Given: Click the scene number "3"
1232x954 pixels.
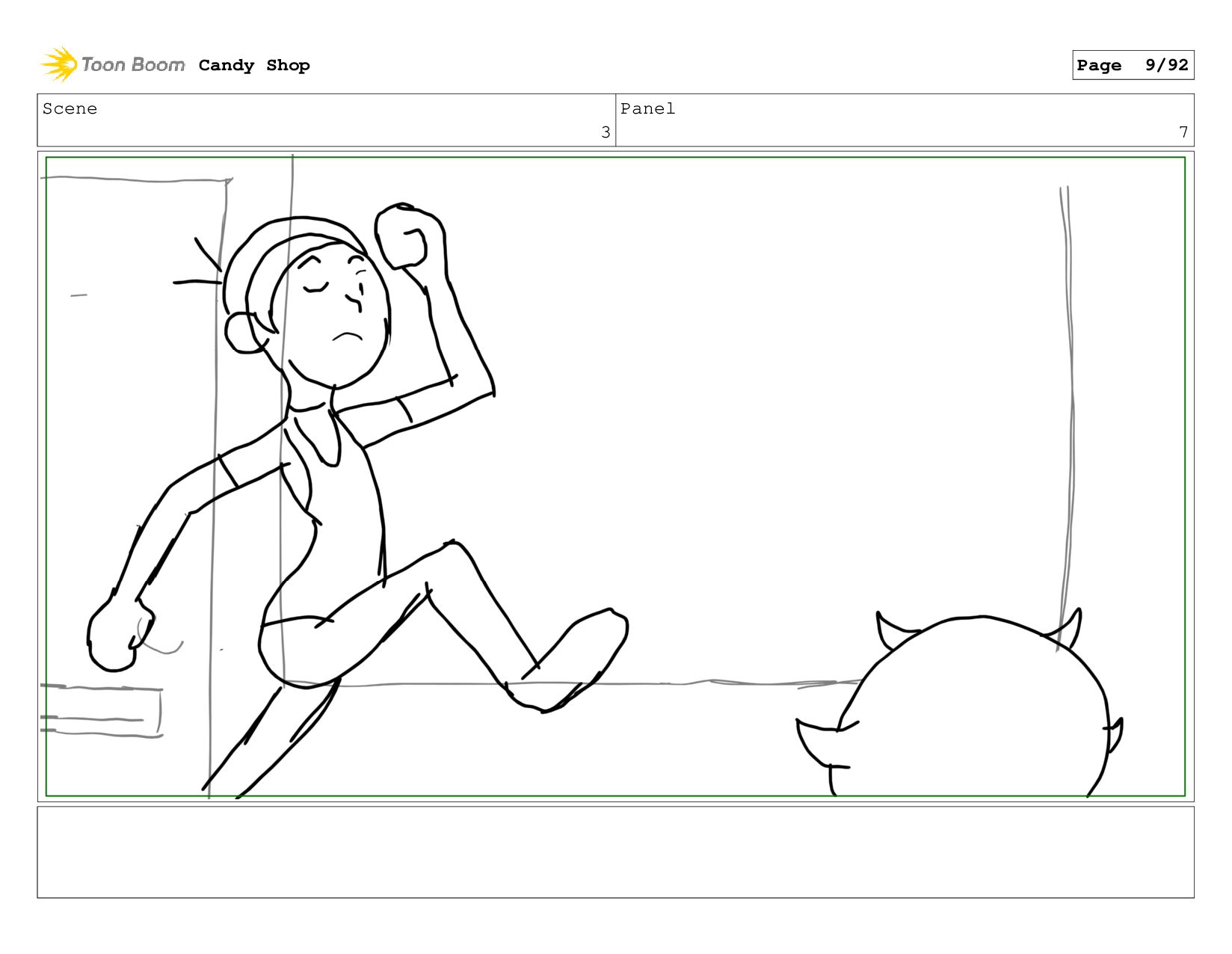Looking at the screenshot, I should coord(606,132).
